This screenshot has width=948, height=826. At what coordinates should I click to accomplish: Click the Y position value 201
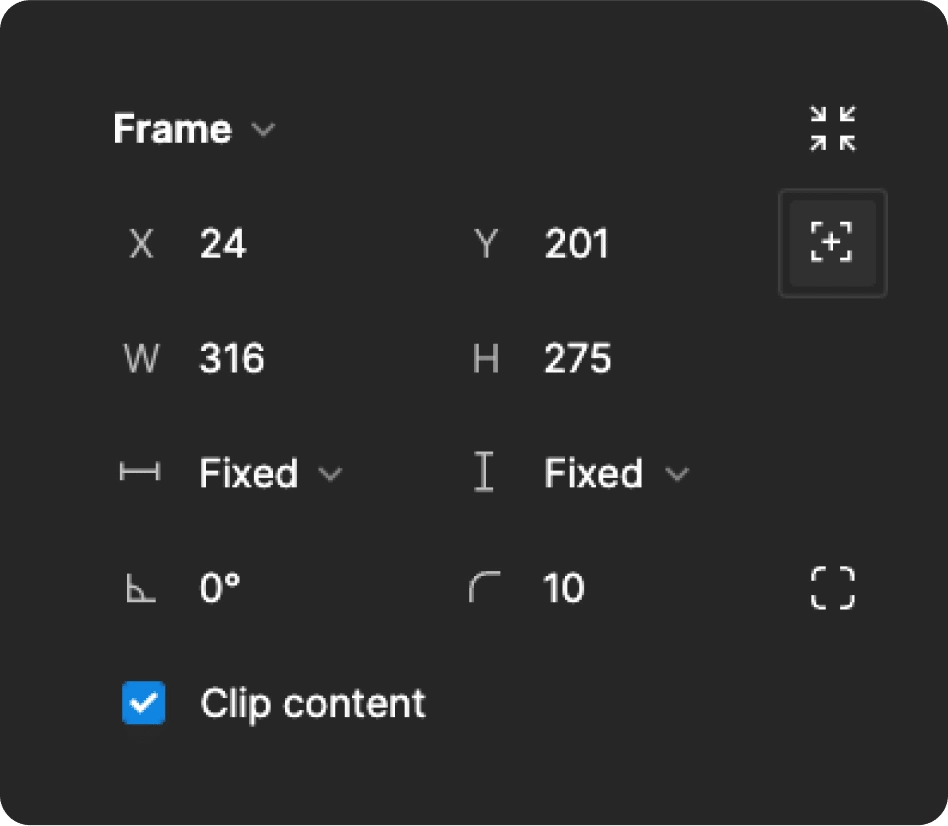(575, 243)
